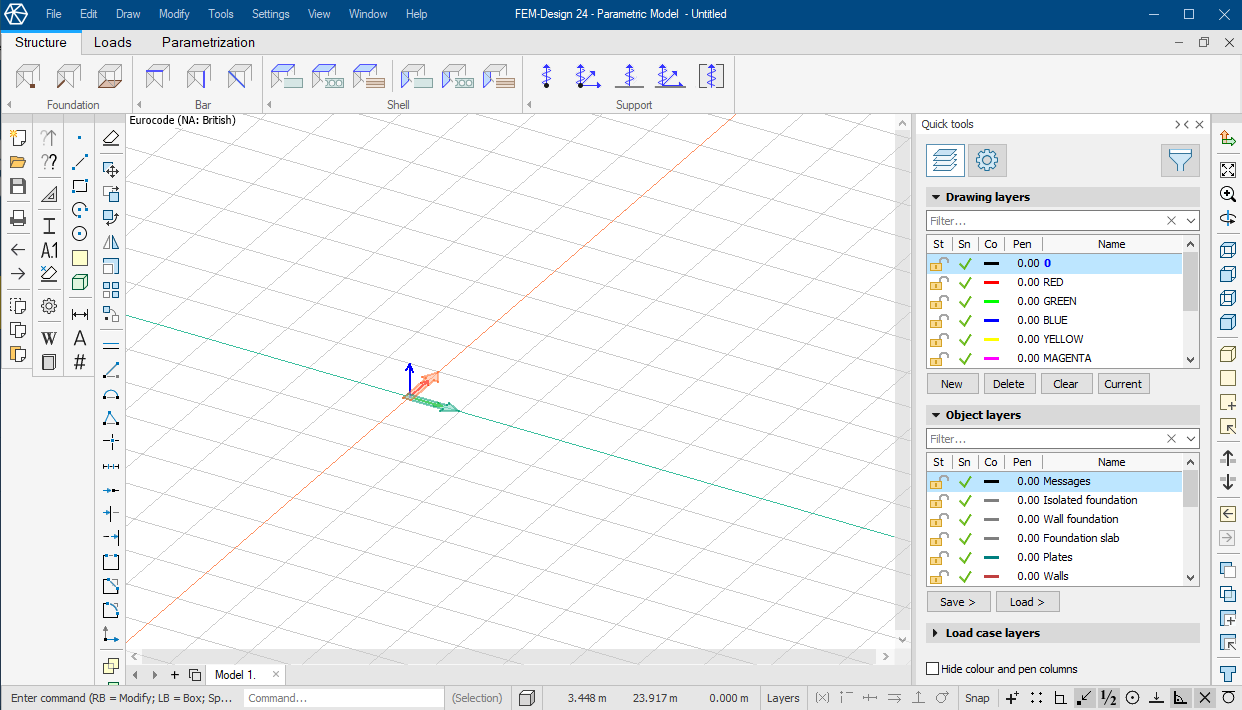Image resolution: width=1242 pixels, height=710 pixels.
Task: Click the Save diskette icon
Action: [x=17, y=186]
